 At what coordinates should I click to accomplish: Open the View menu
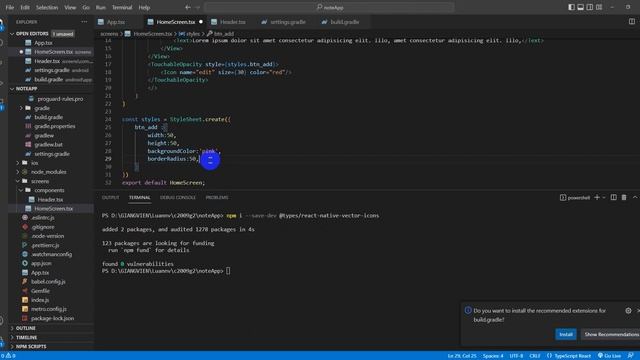[70, 7]
